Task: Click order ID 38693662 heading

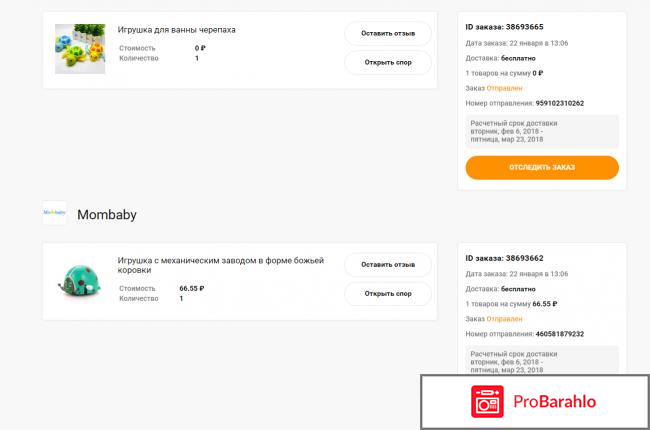Action: (x=507, y=259)
